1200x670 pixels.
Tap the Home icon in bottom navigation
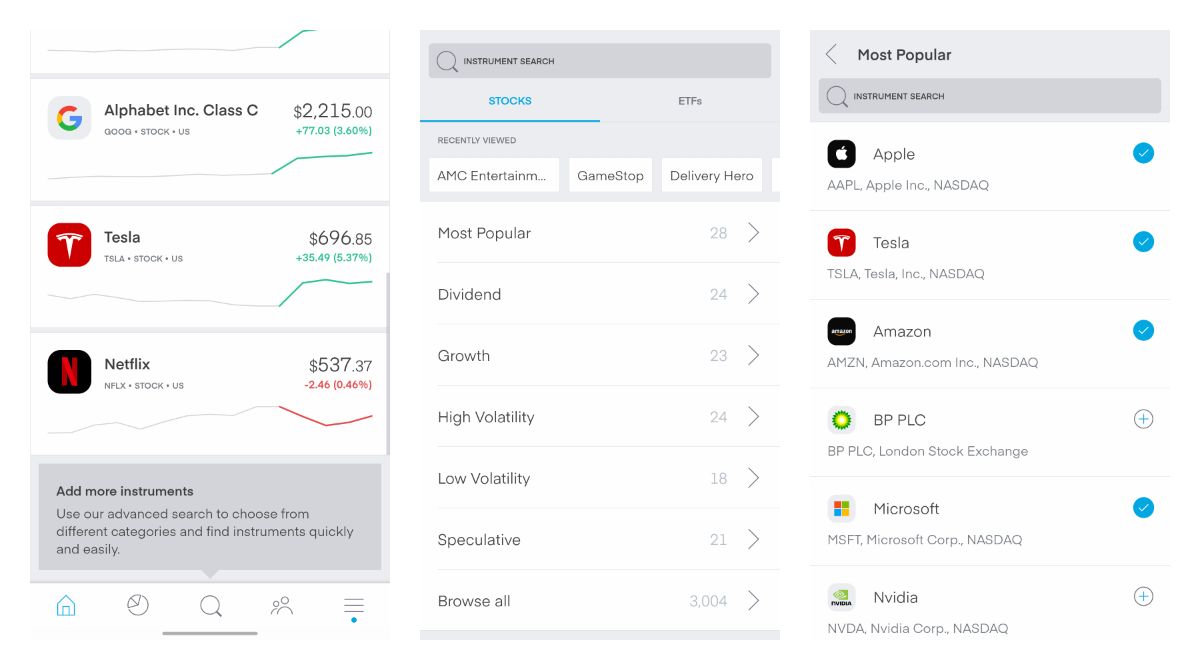click(66, 606)
